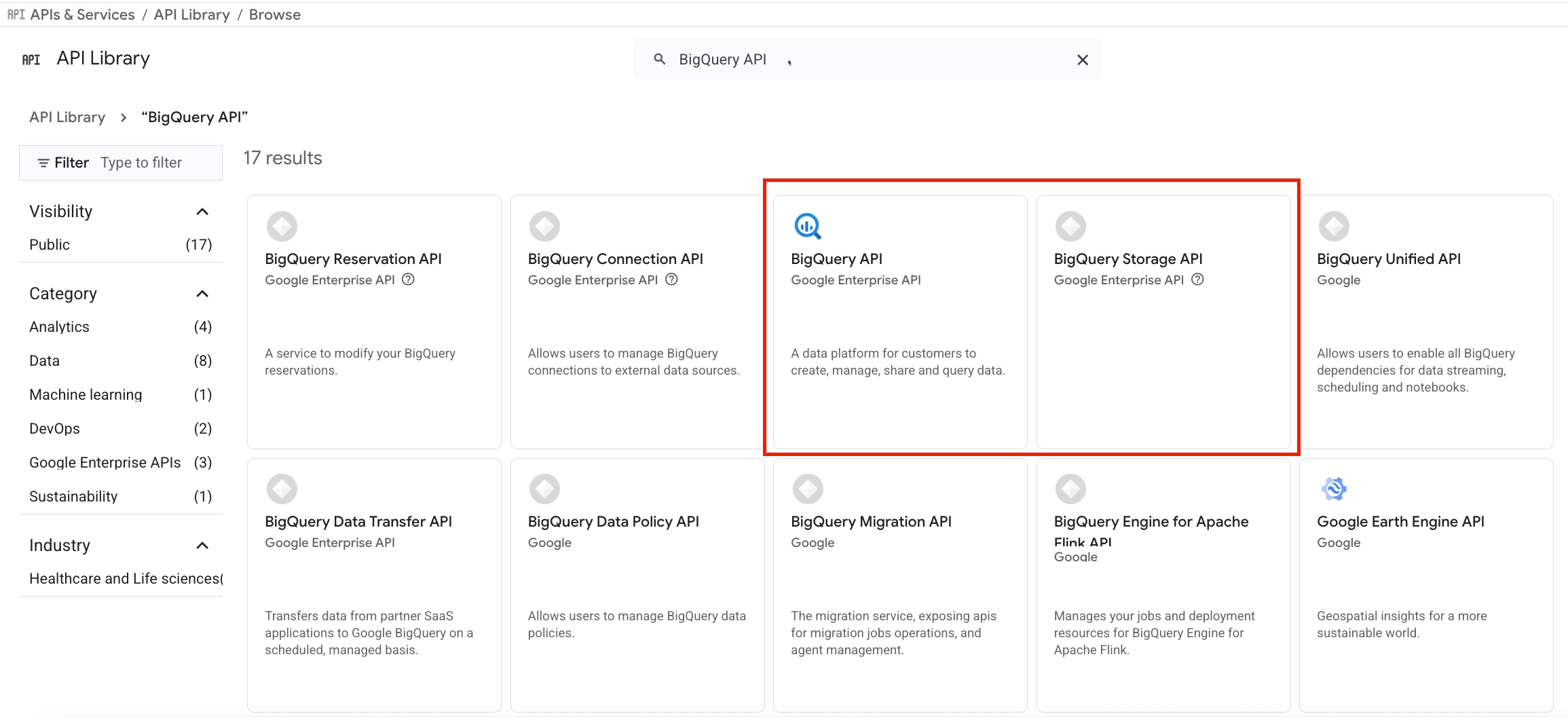
Task: Open the BigQuery Data Policy API title
Action: 614,521
